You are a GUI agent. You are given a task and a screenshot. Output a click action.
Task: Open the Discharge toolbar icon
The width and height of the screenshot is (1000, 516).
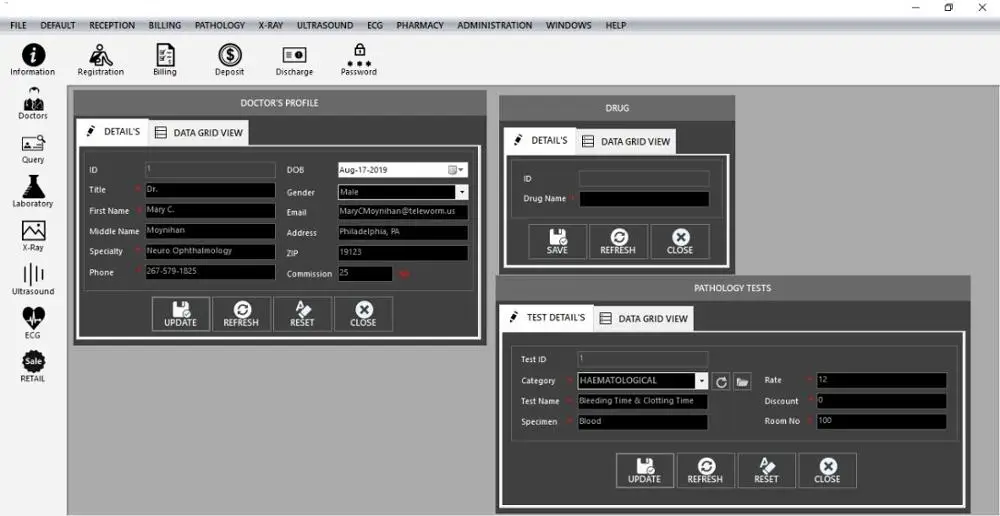(x=294, y=60)
